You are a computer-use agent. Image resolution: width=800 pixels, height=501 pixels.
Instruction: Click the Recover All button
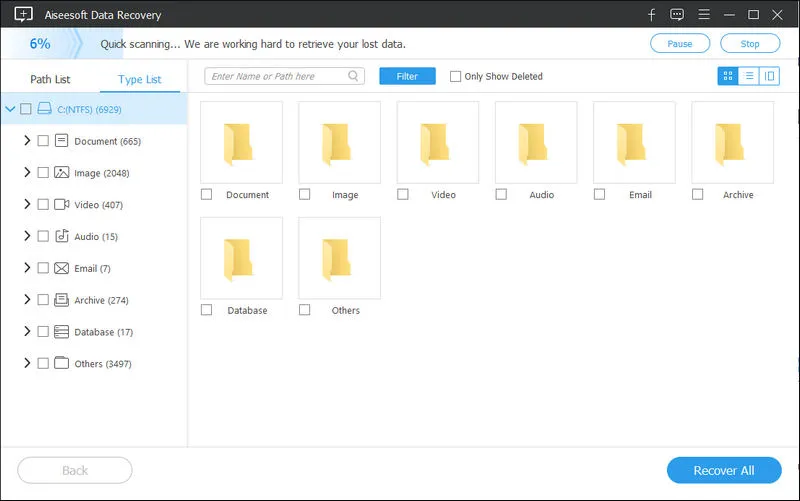point(724,470)
